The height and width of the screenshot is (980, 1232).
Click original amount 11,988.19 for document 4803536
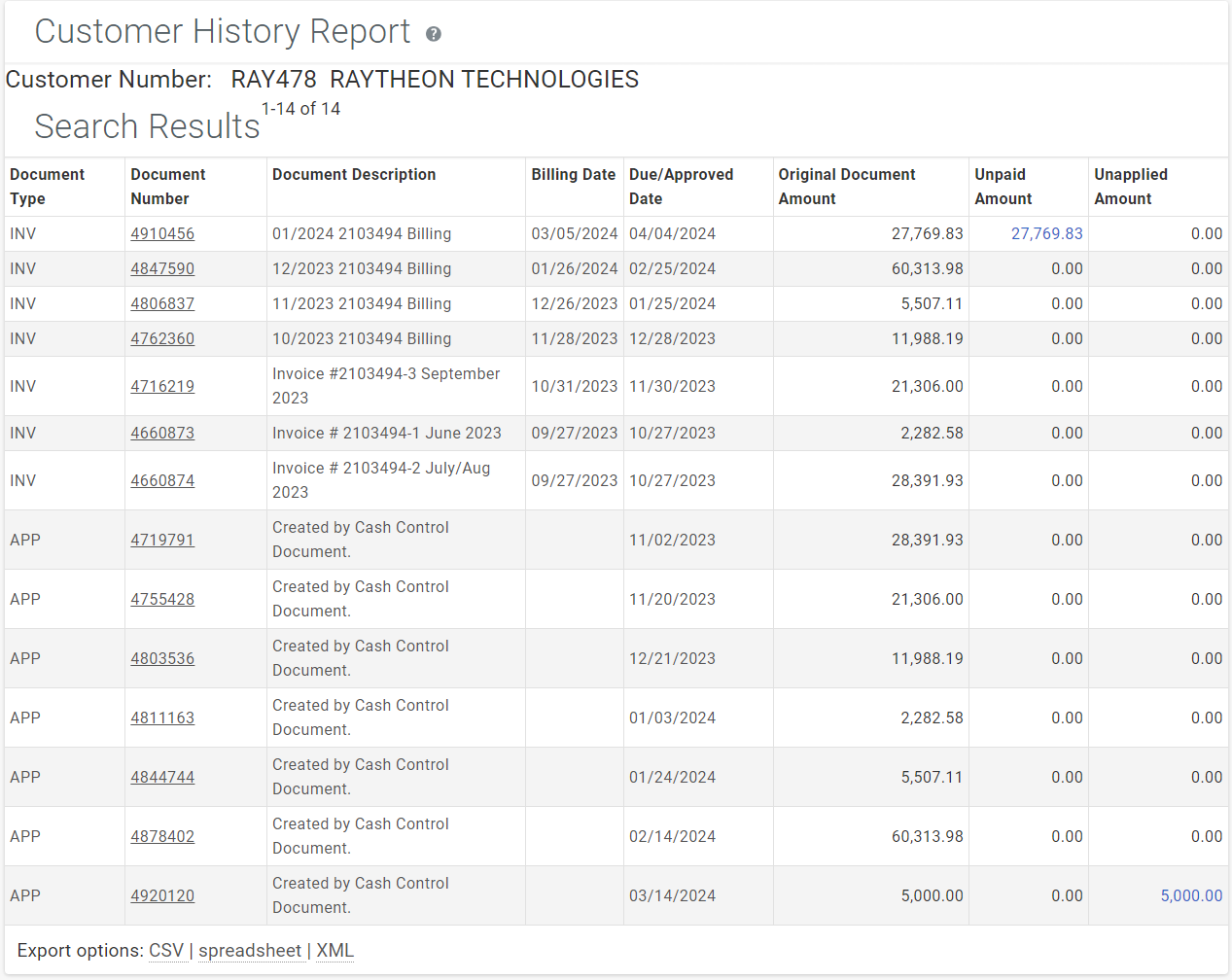[927, 658]
